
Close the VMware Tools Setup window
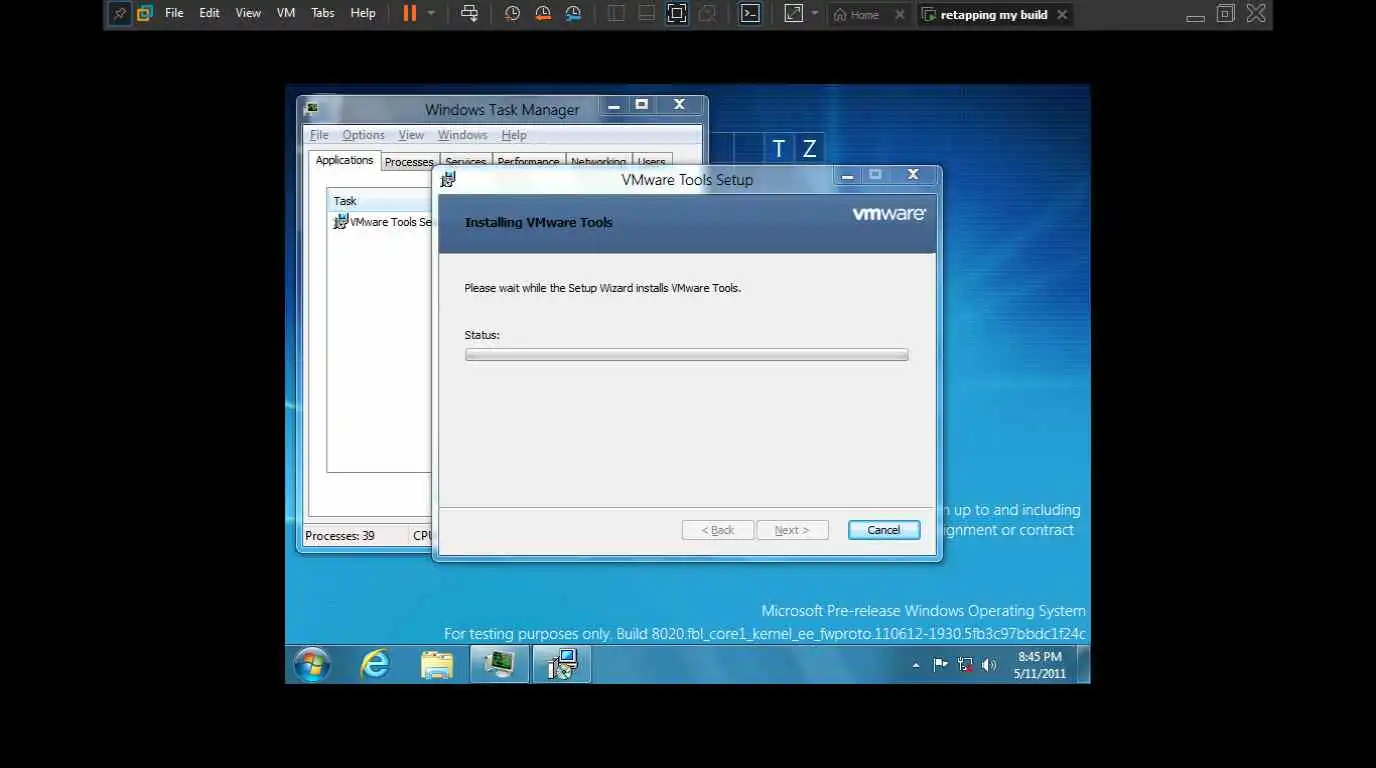pyautogui.click(x=913, y=175)
